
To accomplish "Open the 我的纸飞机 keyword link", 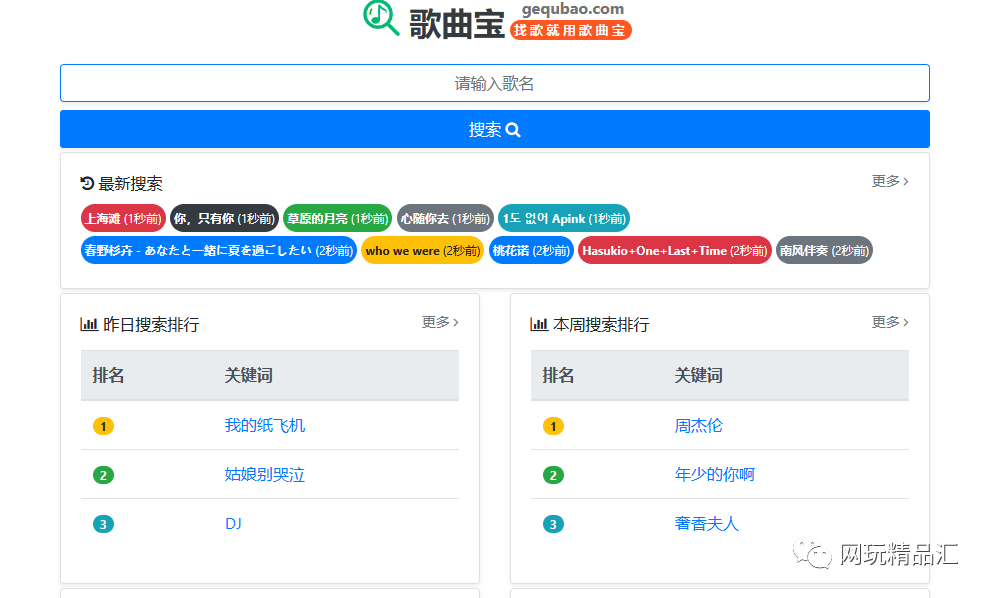I will click(x=265, y=425).
